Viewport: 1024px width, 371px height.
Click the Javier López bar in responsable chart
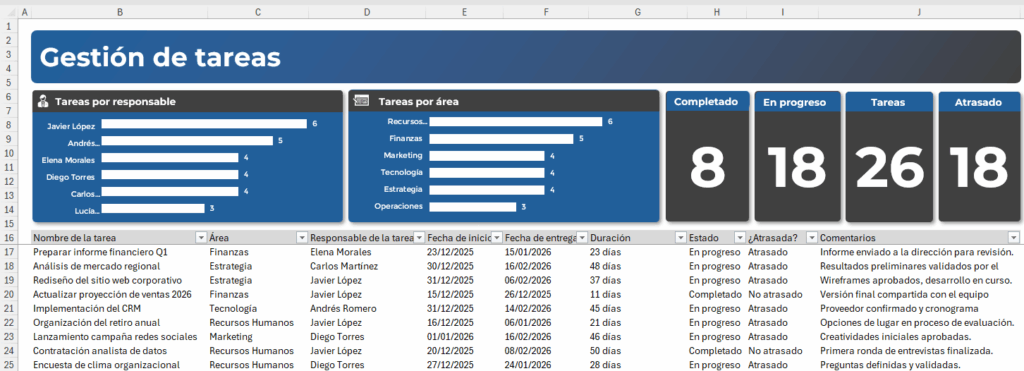tap(204, 123)
